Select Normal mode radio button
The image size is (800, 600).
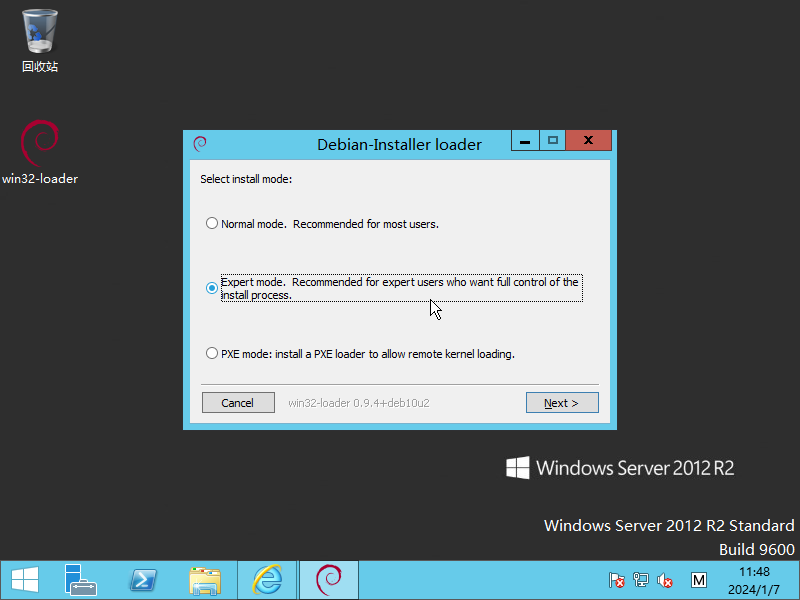[212, 223]
